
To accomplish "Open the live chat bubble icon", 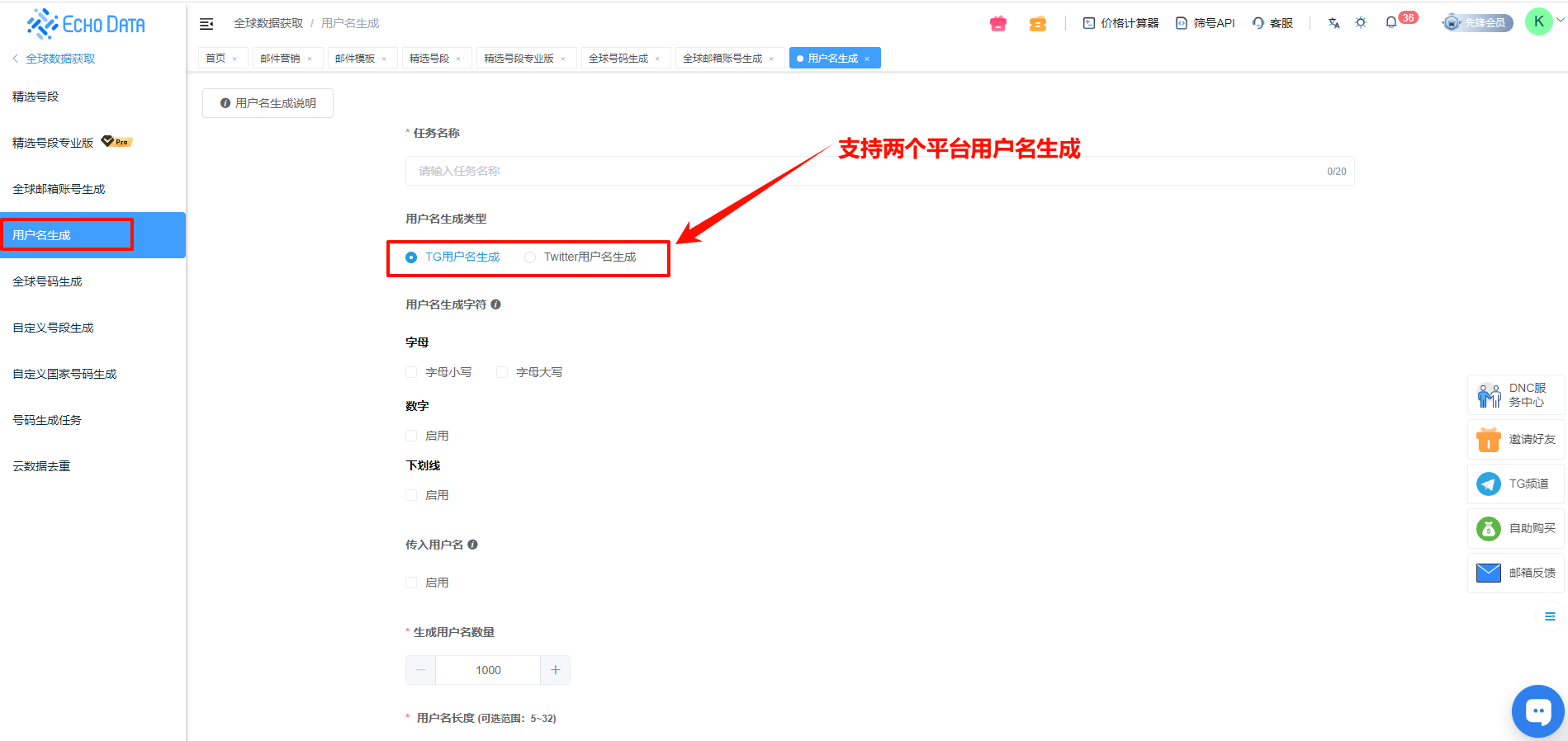I will (1537, 710).
